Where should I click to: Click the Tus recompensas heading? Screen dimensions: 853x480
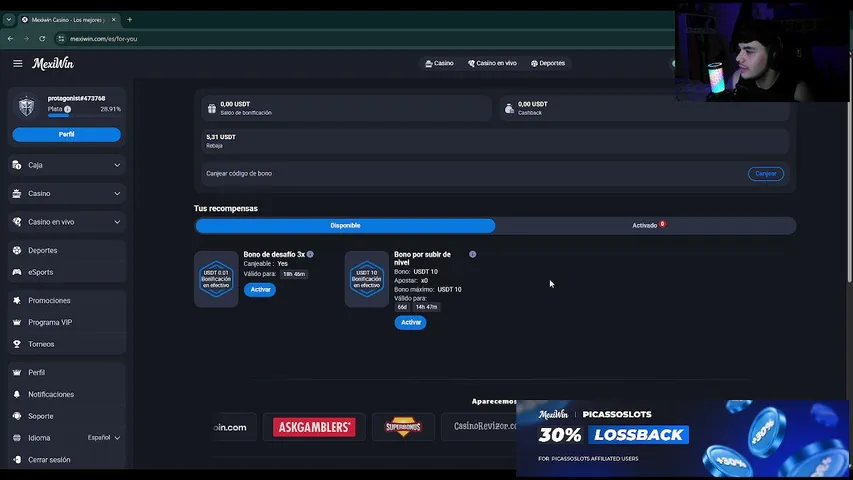pyautogui.click(x=226, y=208)
